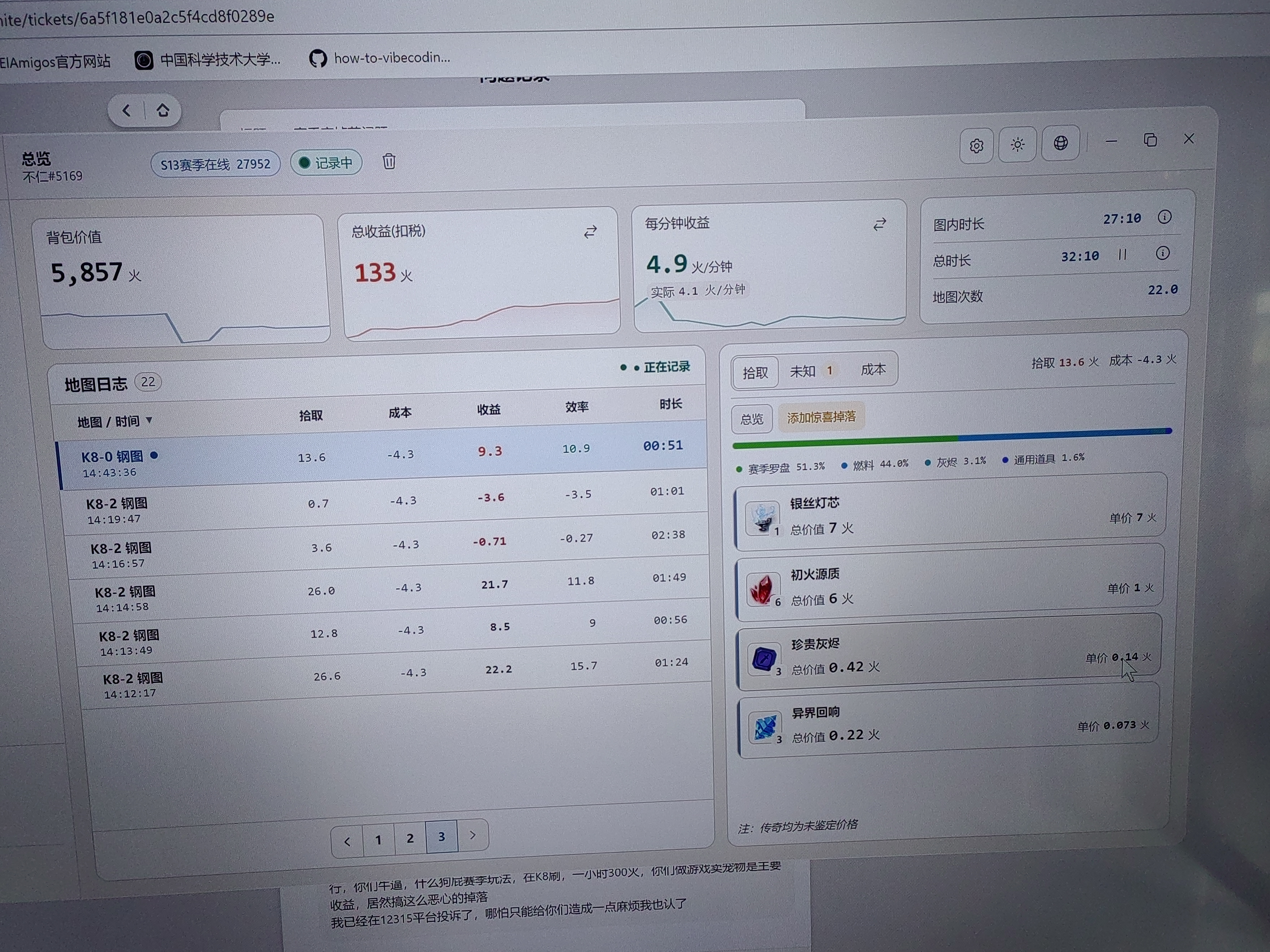Click the 地图次数 value 22.0
Screen dimensions: 1270x952
tap(1163, 290)
